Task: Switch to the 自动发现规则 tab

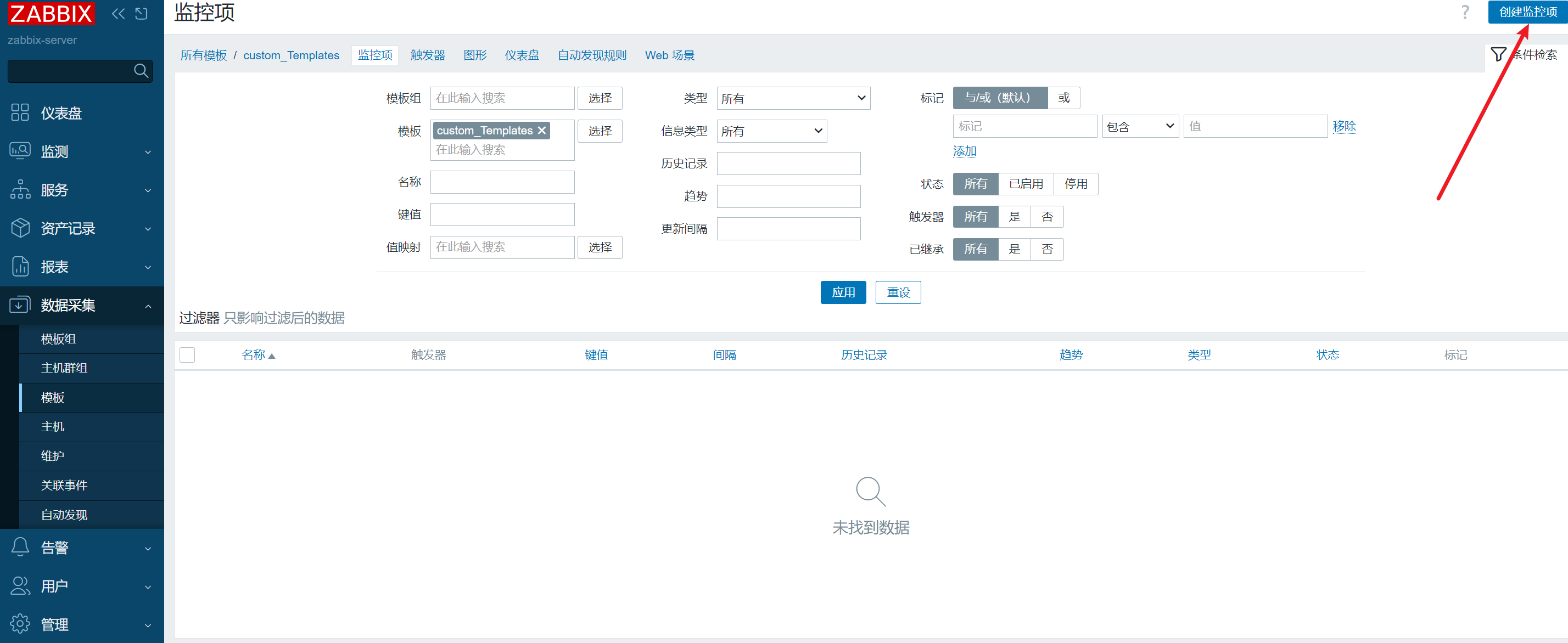Action: (592, 55)
